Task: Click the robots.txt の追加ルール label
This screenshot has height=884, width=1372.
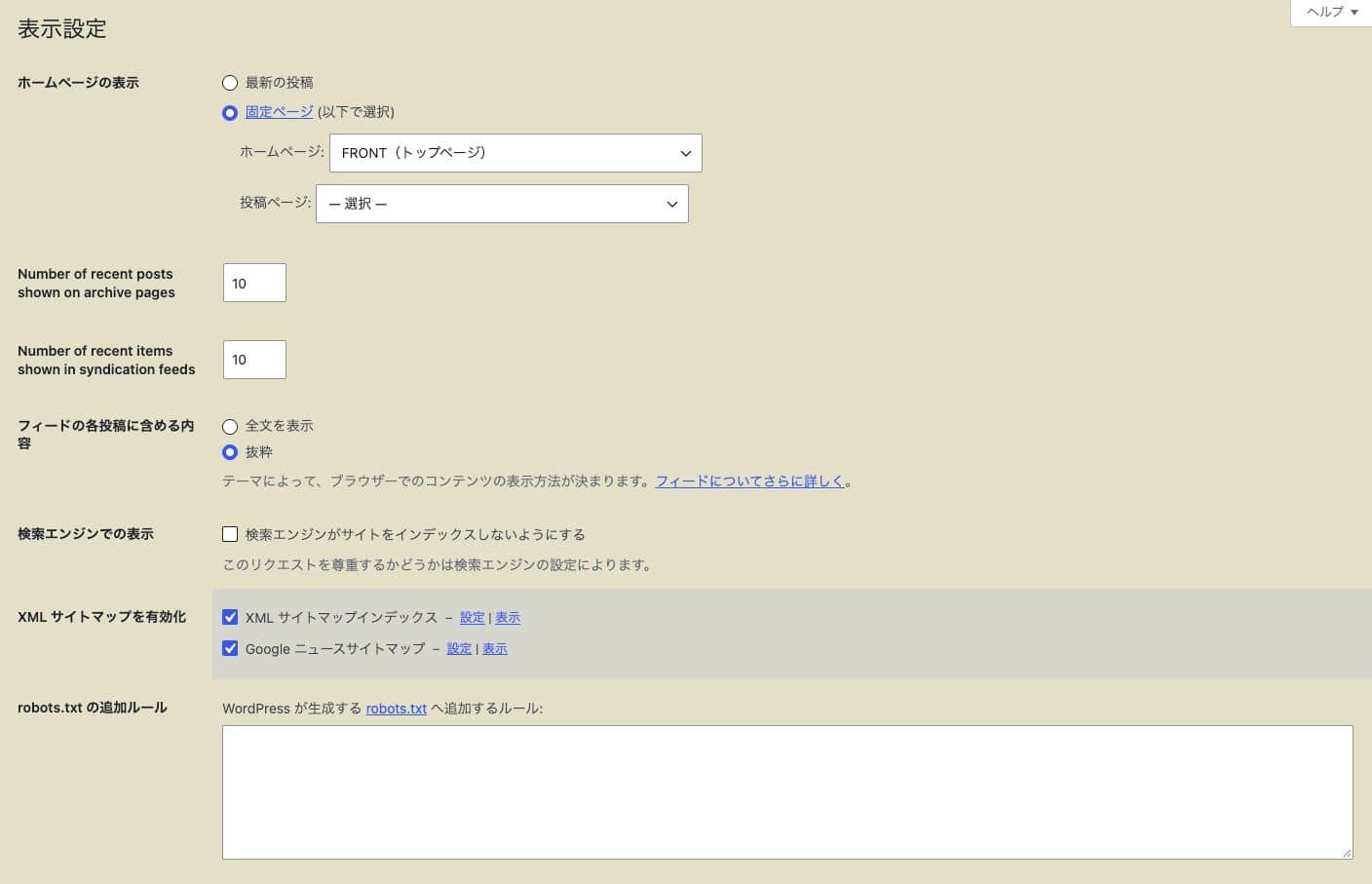Action: point(93,708)
